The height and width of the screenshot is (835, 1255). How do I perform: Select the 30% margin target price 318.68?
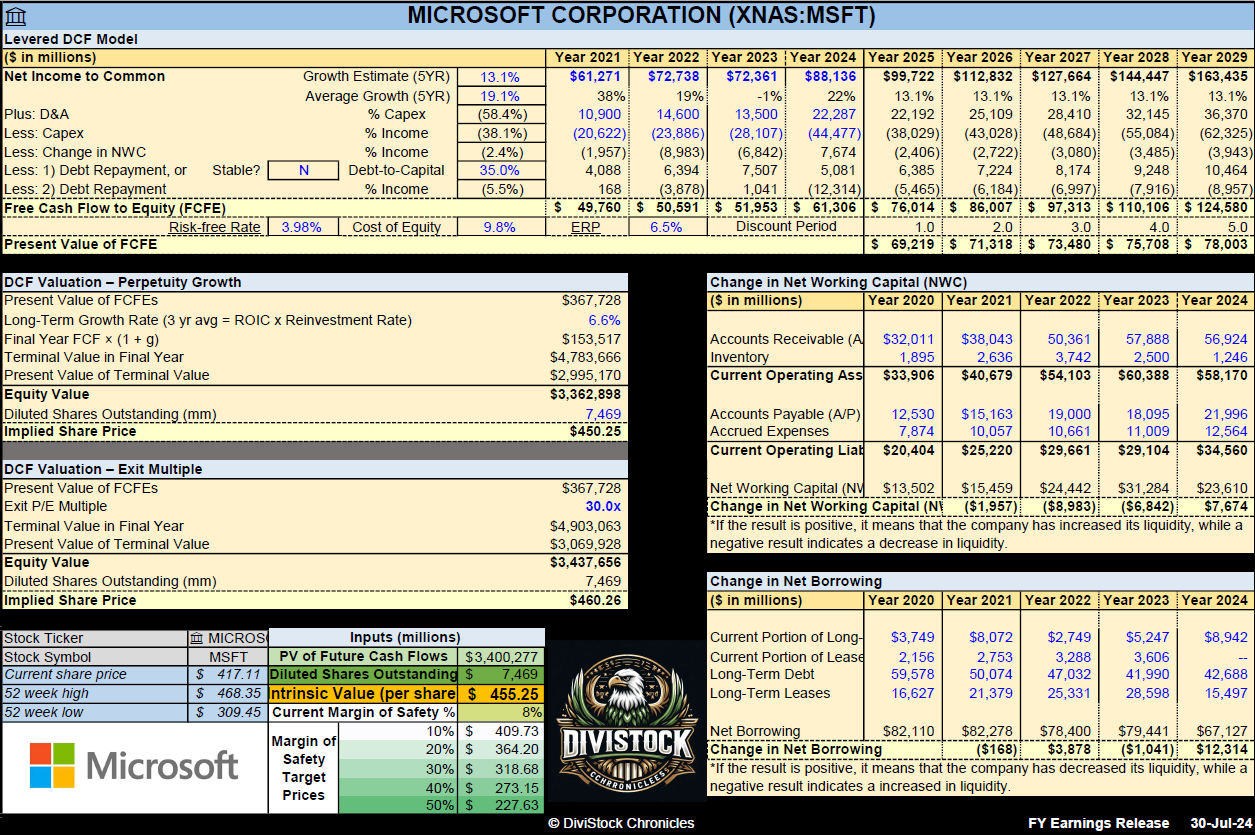point(501,768)
